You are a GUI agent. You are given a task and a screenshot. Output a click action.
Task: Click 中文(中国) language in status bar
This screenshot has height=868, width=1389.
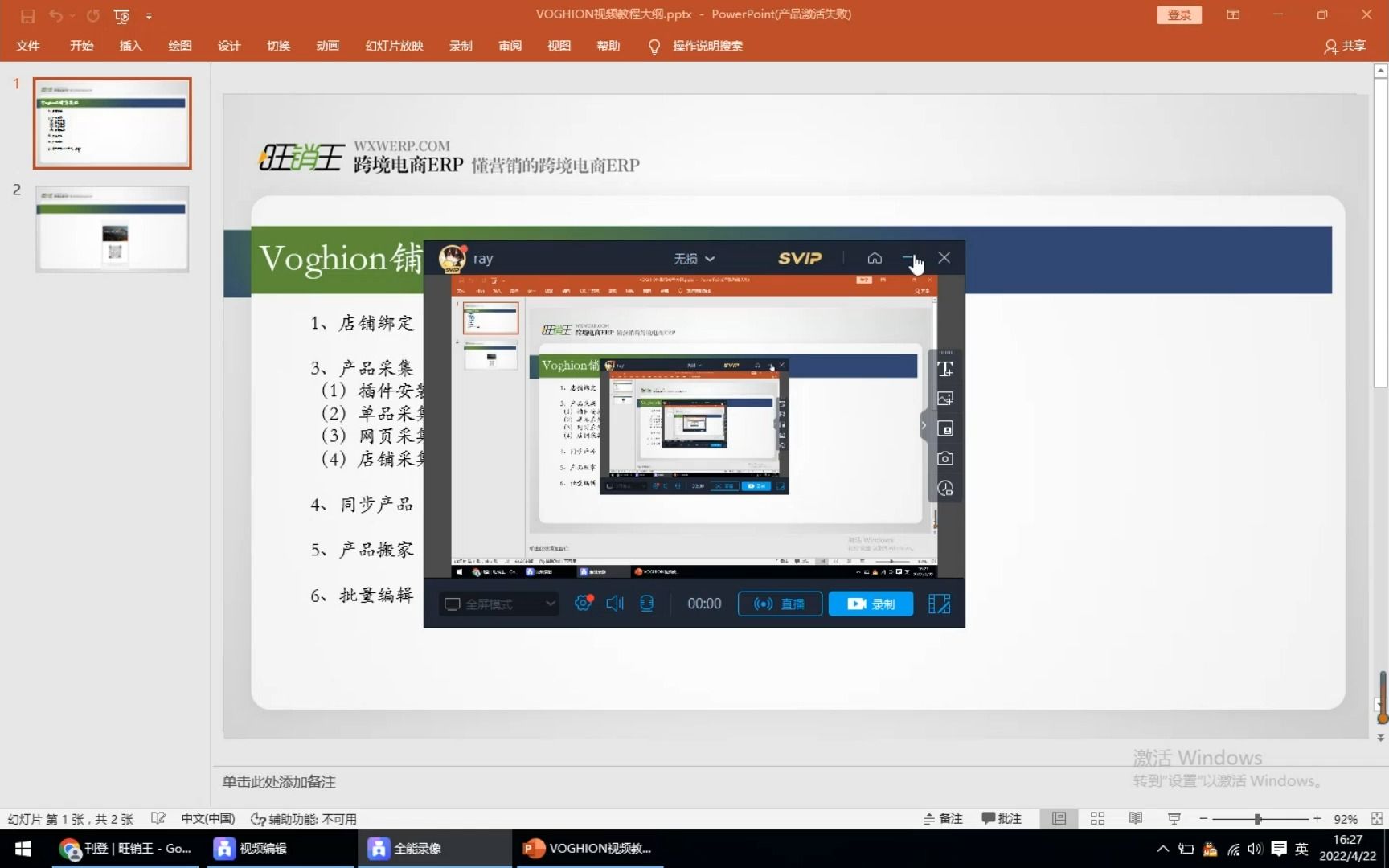coord(208,818)
